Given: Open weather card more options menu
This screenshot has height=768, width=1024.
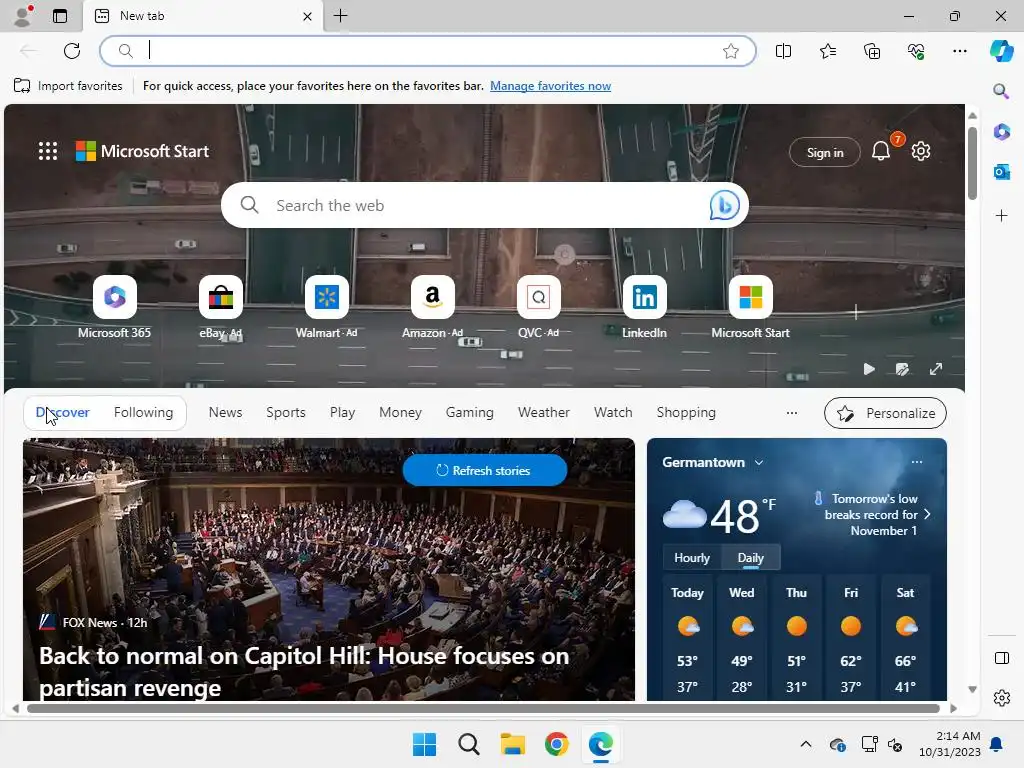Looking at the screenshot, I should tap(917, 462).
